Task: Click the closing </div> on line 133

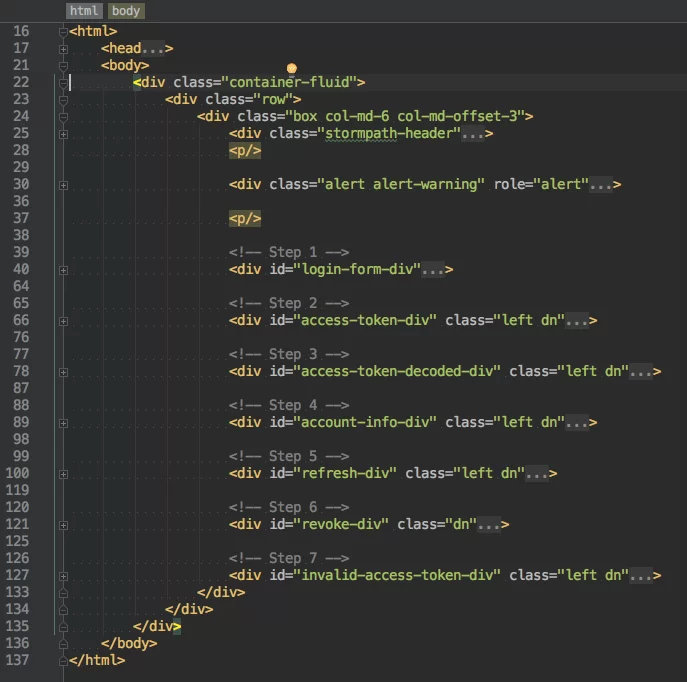Action: [x=221, y=592]
